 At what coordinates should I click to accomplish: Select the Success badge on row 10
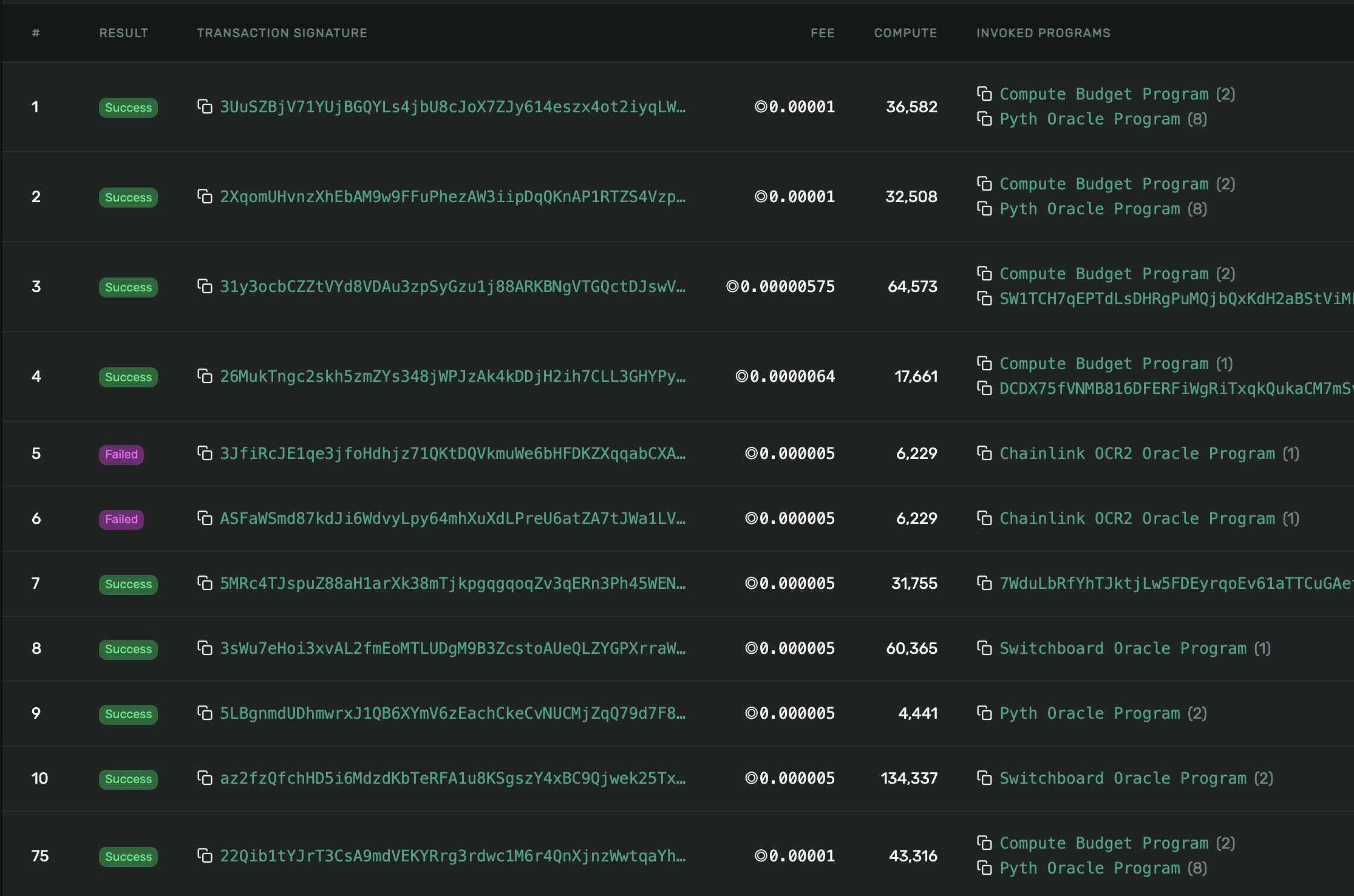pos(128,779)
